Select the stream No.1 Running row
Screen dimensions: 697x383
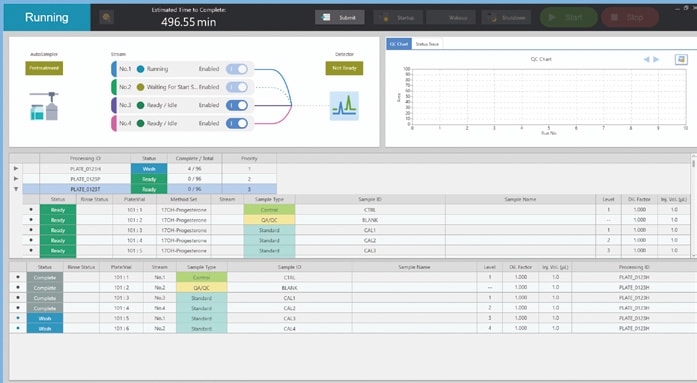click(x=182, y=69)
